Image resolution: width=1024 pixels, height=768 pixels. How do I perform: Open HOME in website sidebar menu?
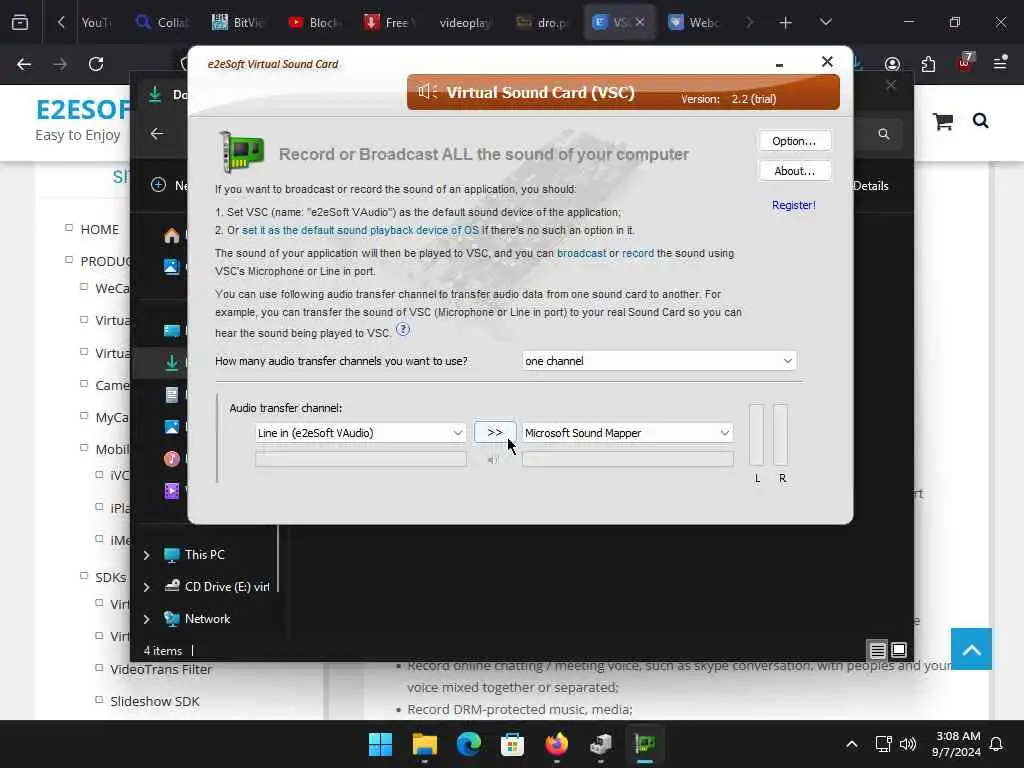pyautogui.click(x=99, y=229)
